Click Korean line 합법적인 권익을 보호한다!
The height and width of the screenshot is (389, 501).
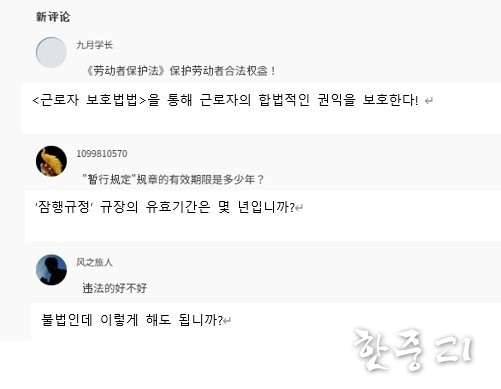[x=338, y=100]
